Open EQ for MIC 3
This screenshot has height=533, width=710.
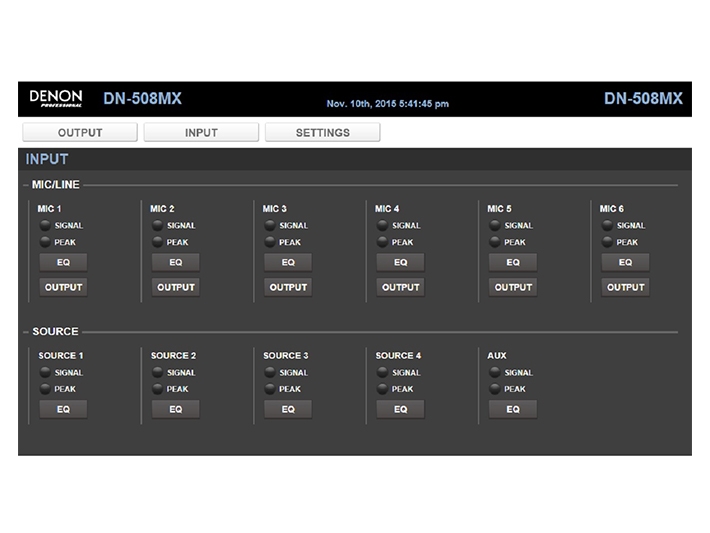(288, 262)
